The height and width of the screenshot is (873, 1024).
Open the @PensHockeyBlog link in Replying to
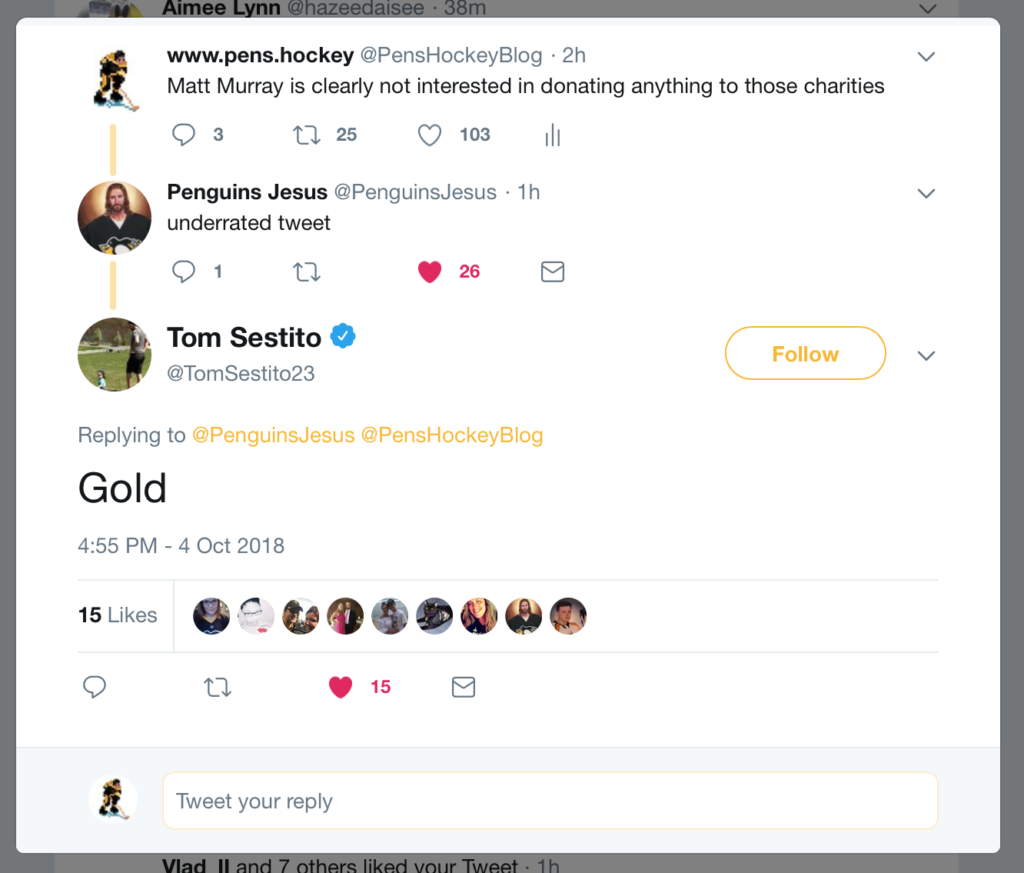[451, 435]
